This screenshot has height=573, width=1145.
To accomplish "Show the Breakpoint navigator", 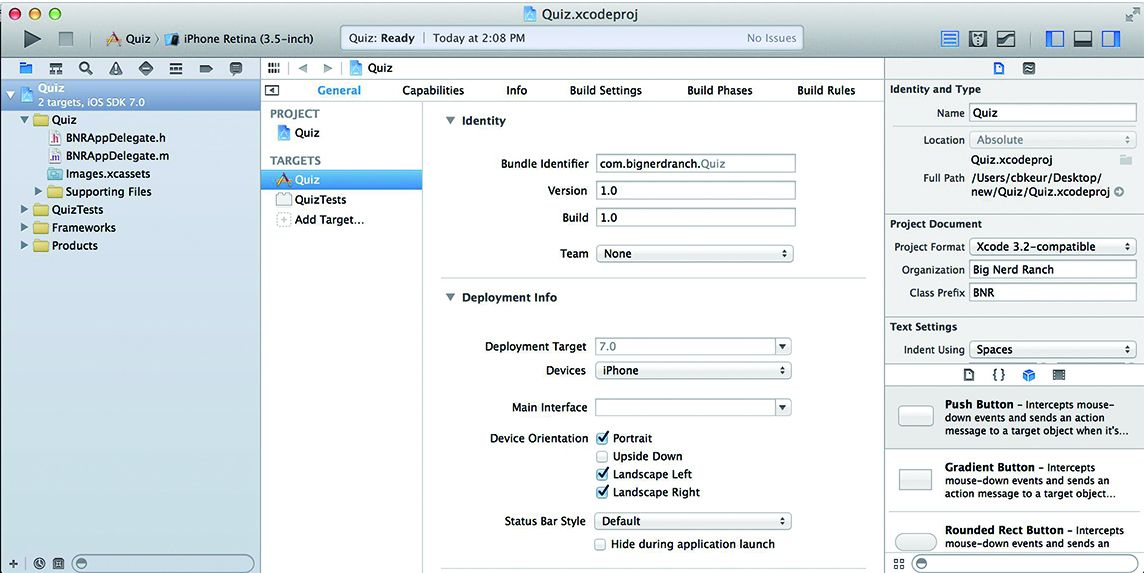I will coord(206,69).
